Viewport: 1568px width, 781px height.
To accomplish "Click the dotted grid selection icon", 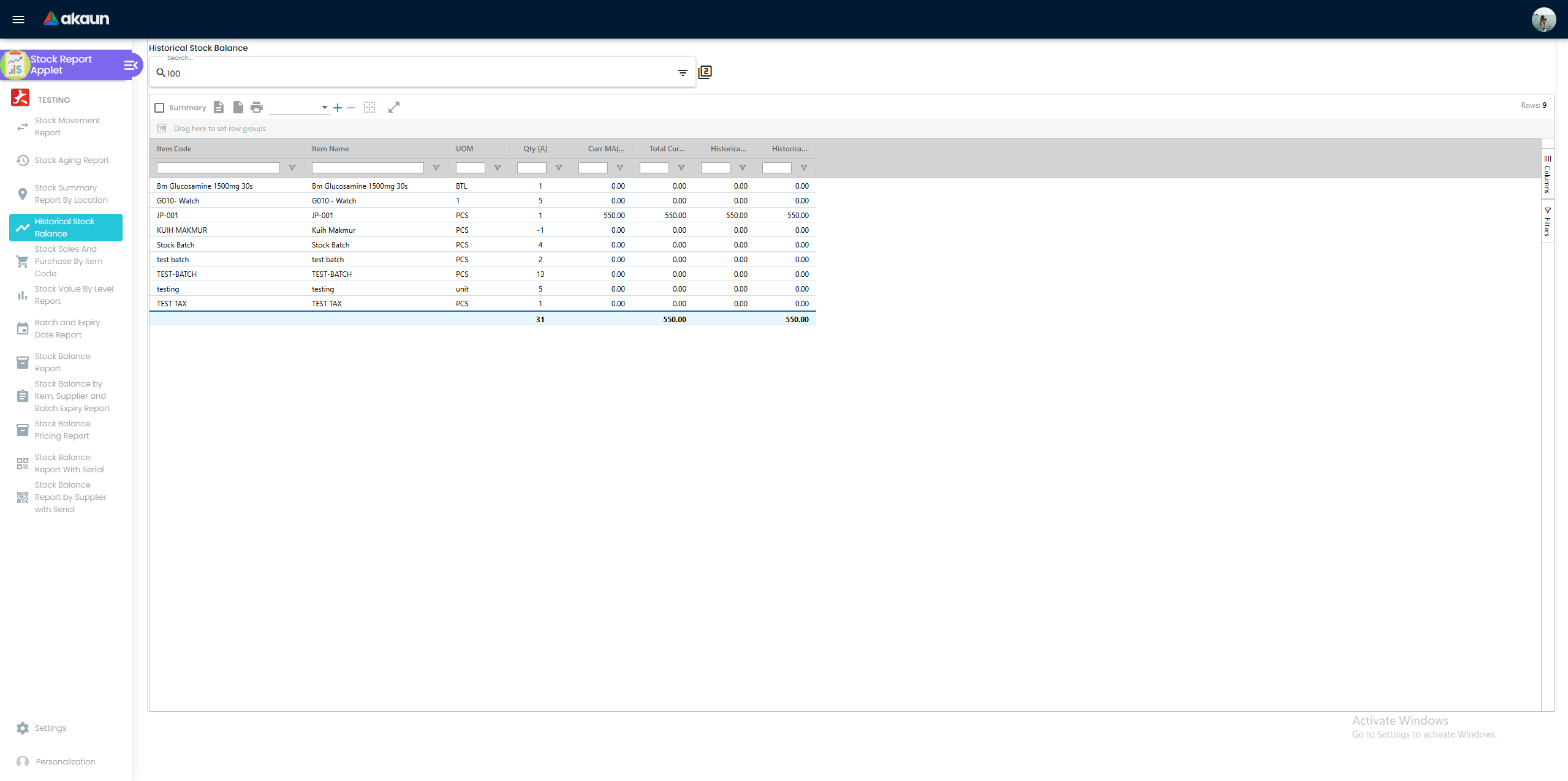I will click(x=369, y=107).
